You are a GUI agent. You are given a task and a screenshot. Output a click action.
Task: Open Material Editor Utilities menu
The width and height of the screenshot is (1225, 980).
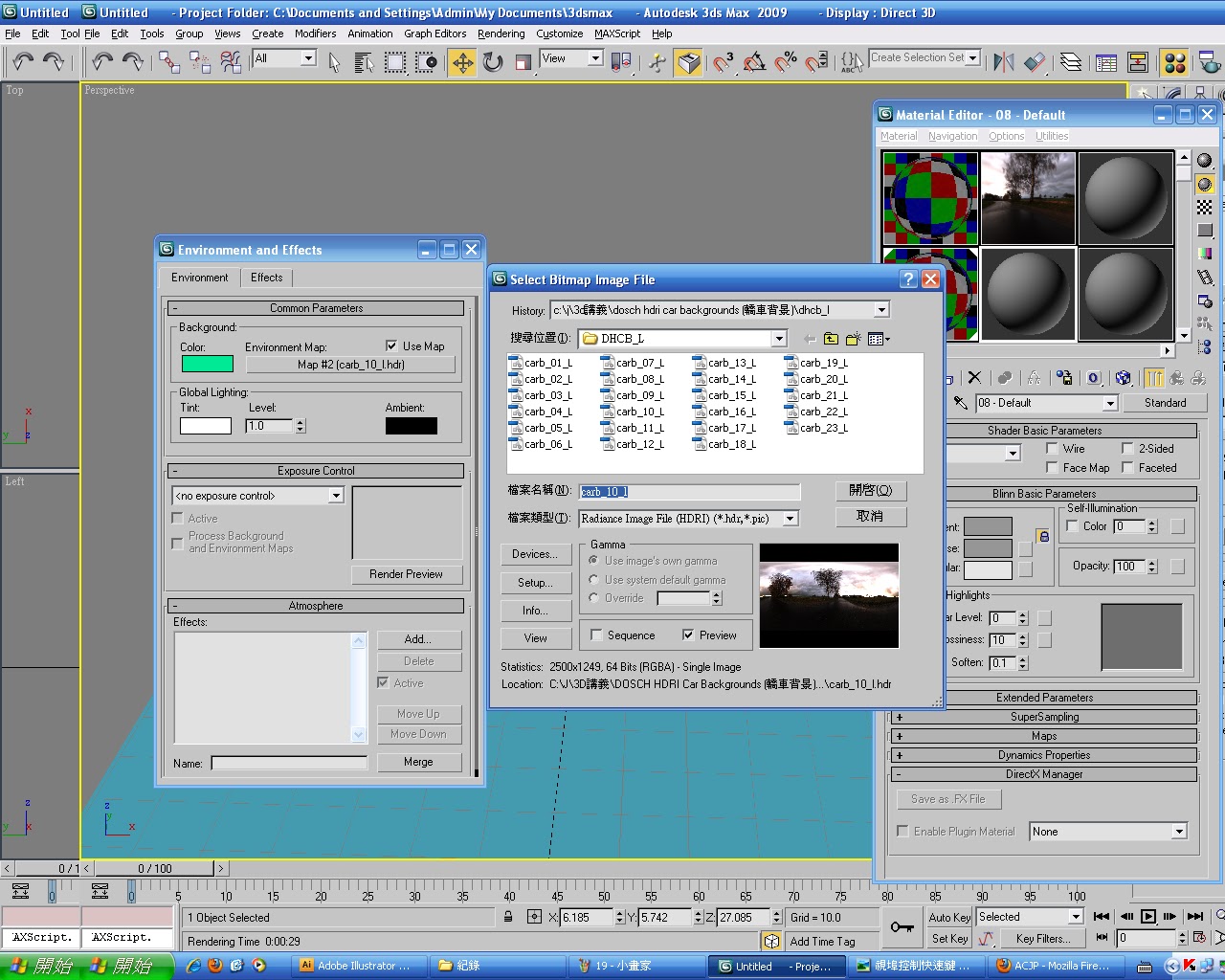pos(1052,136)
